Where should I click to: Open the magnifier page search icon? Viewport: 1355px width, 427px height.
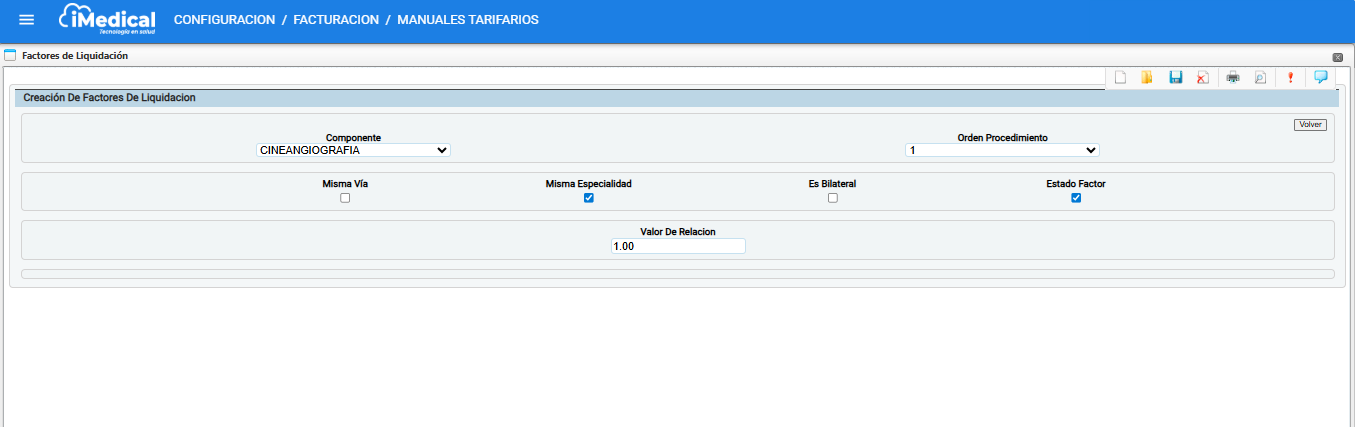[x=1260, y=78]
